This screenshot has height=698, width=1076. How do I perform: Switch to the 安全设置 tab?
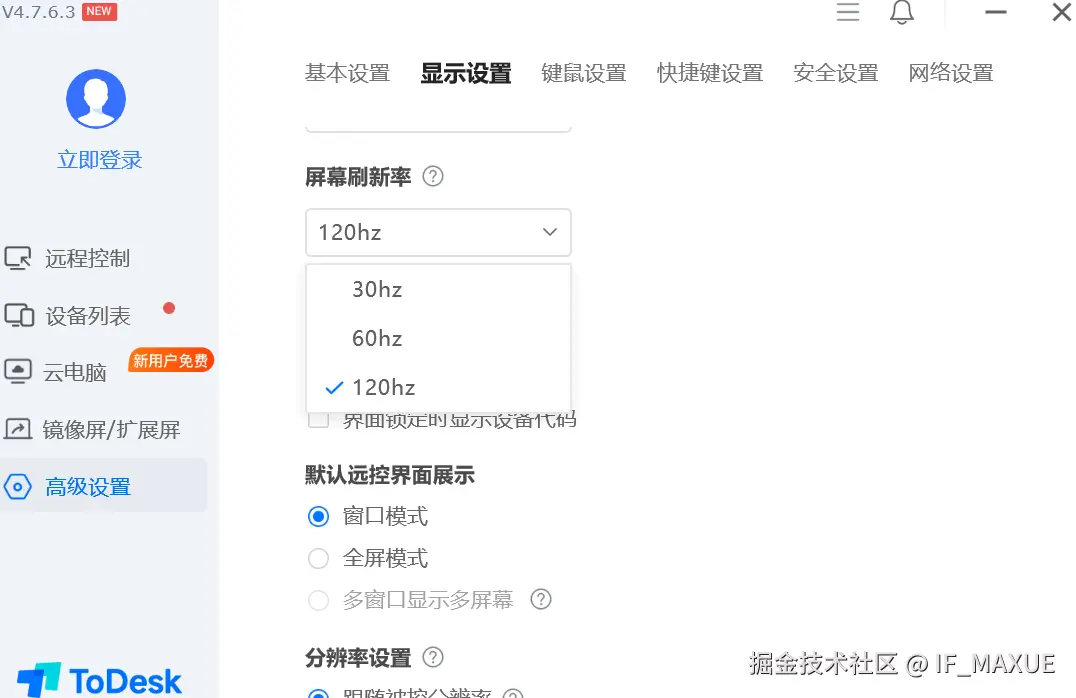click(x=835, y=73)
